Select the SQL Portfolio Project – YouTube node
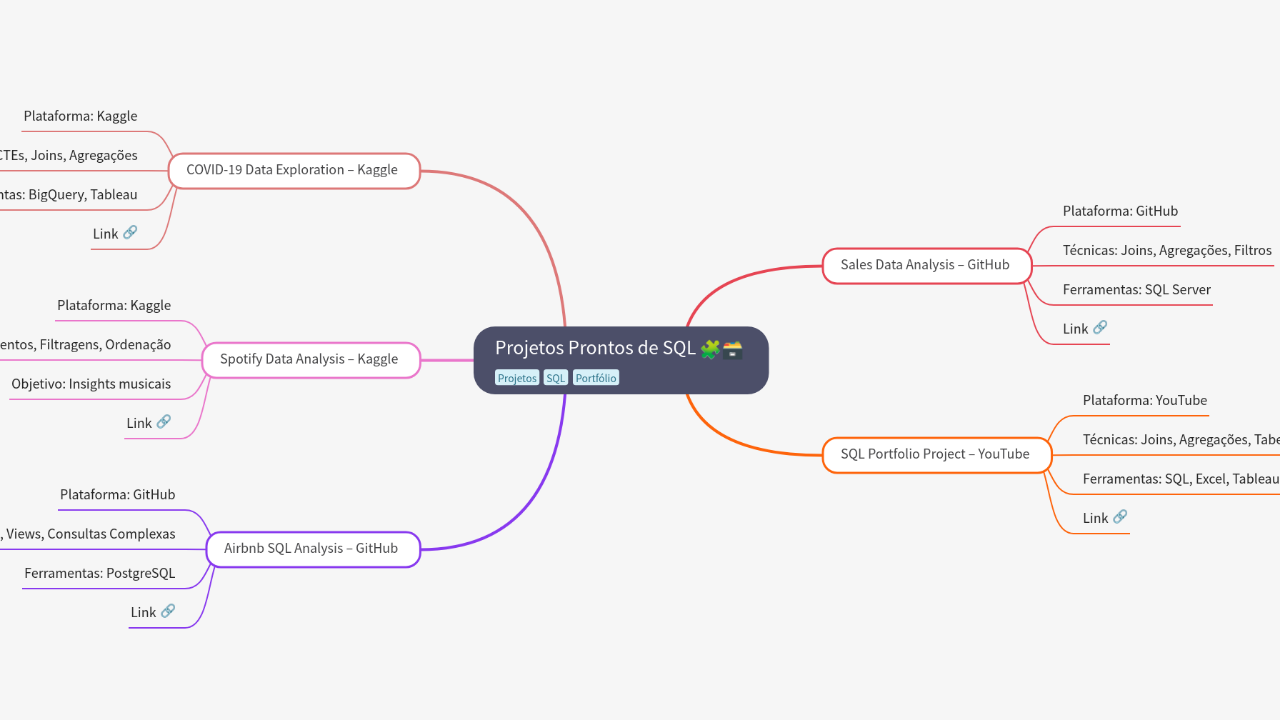 (x=935, y=454)
